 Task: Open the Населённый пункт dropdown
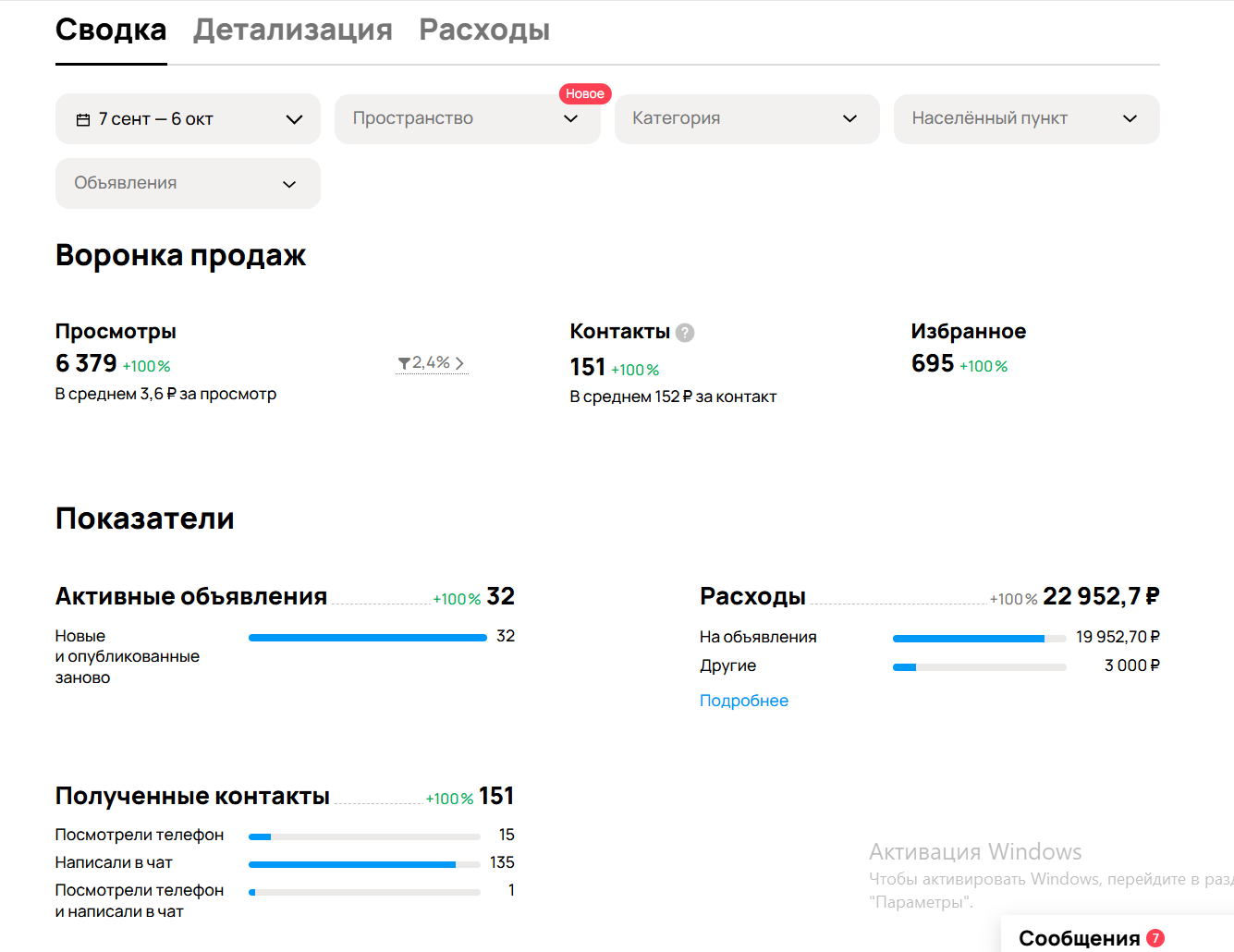(x=1026, y=119)
